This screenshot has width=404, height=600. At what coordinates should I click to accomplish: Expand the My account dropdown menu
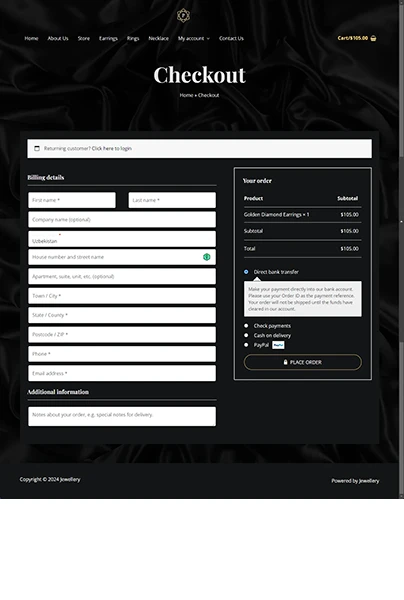click(194, 38)
